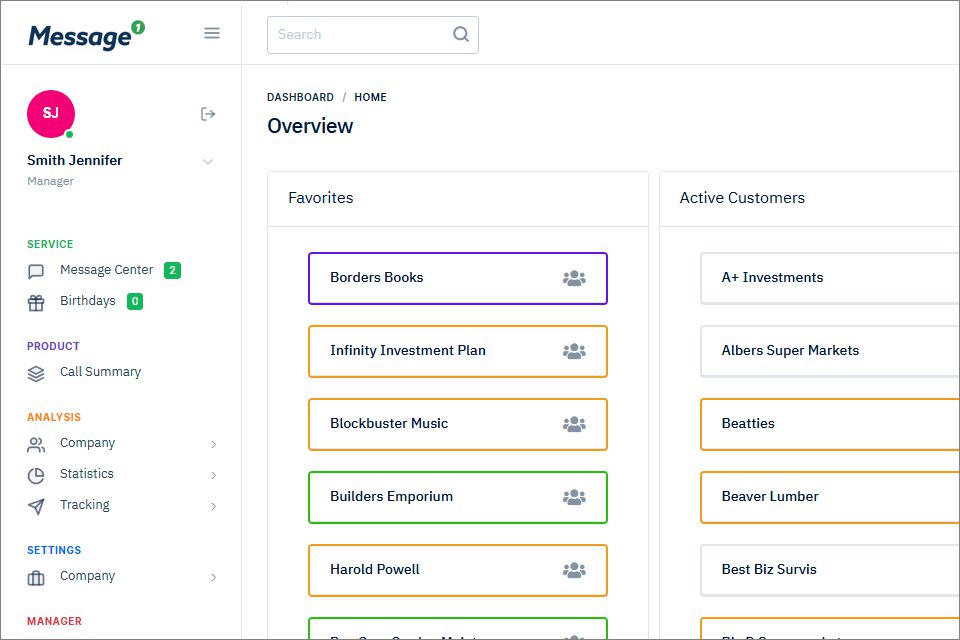The image size is (960, 640).
Task: Go to Call Summary
Action: pos(100,372)
